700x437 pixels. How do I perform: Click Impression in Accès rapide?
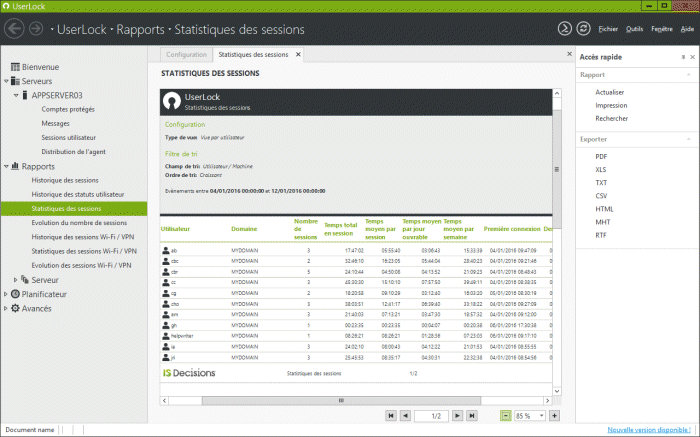pyautogui.click(x=611, y=105)
